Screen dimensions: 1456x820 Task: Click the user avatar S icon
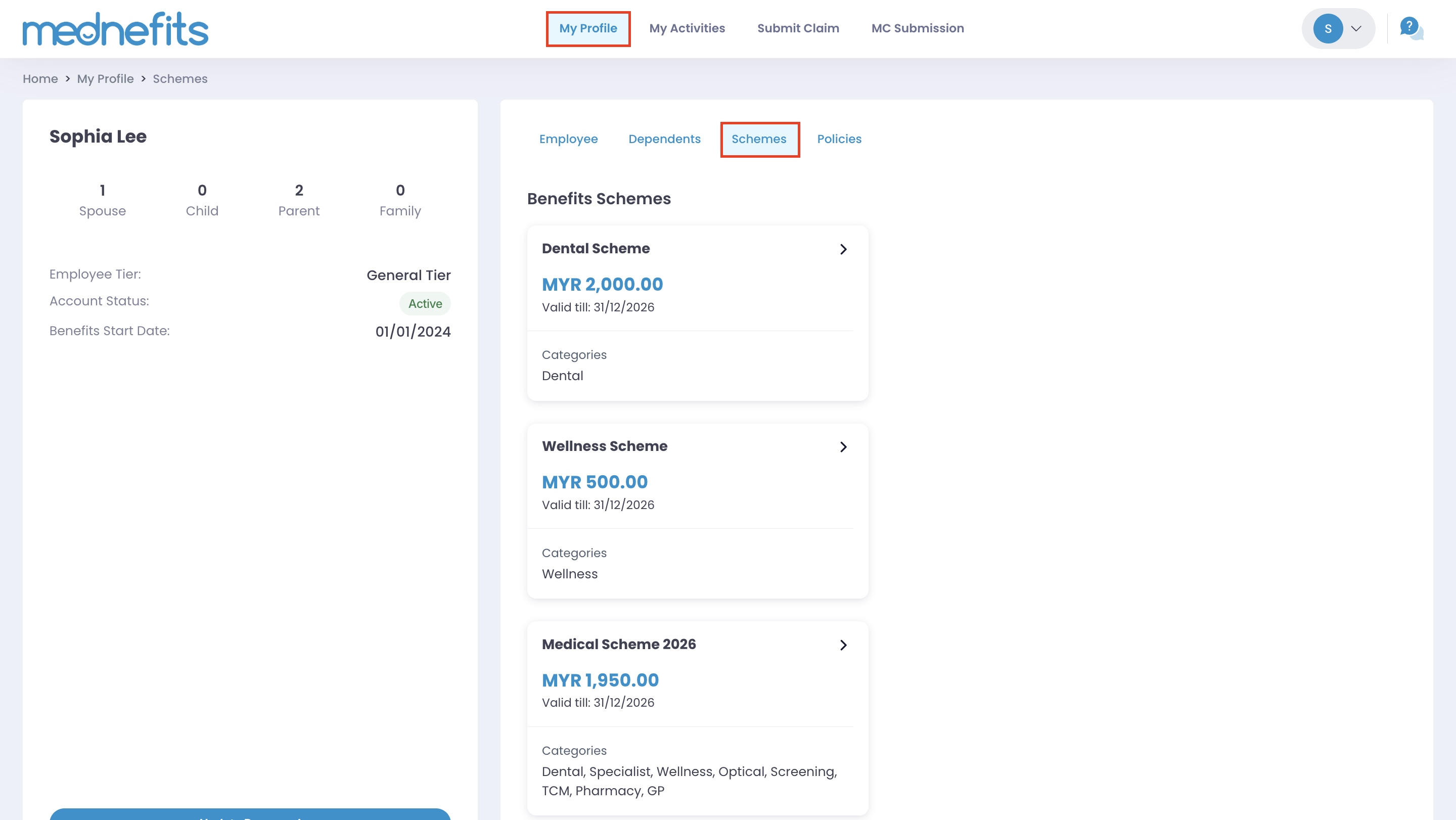[1328, 29]
